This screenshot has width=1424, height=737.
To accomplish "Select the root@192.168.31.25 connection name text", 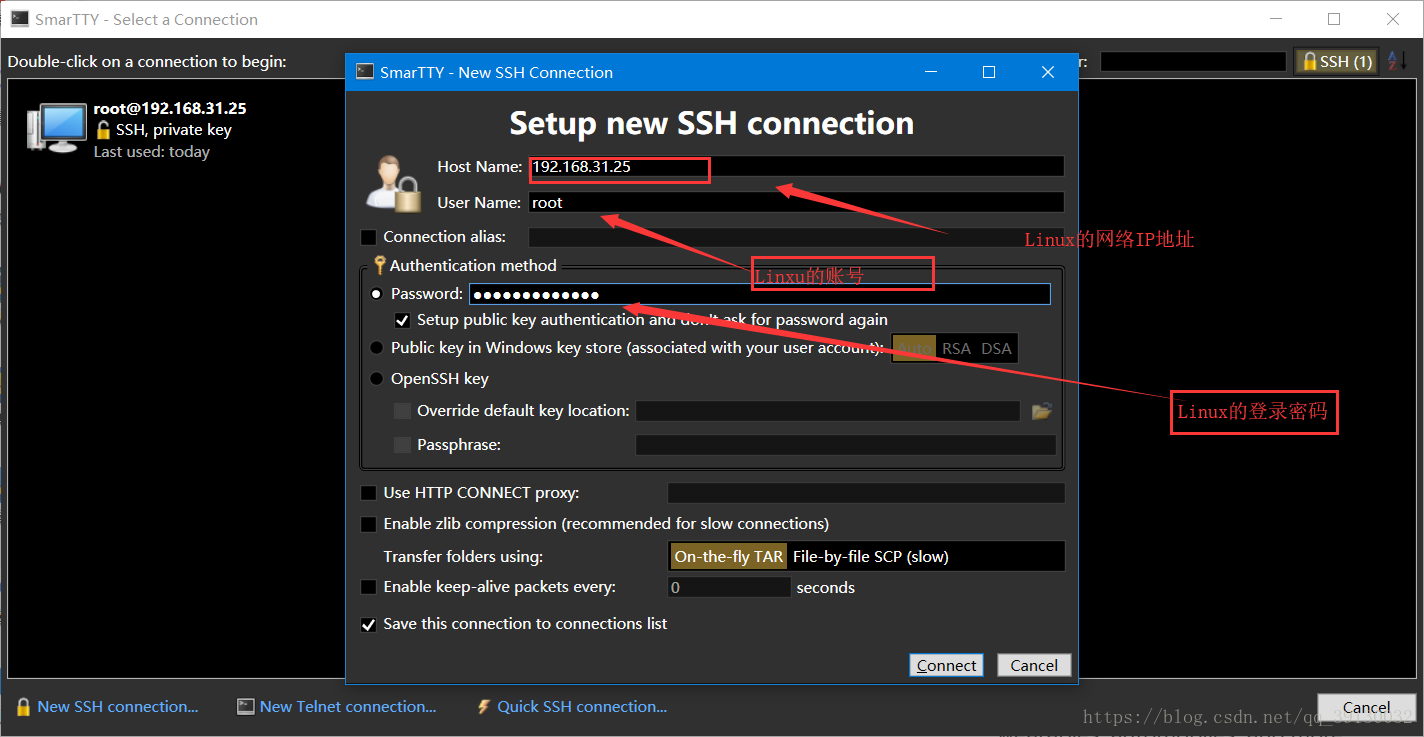I will tap(170, 108).
